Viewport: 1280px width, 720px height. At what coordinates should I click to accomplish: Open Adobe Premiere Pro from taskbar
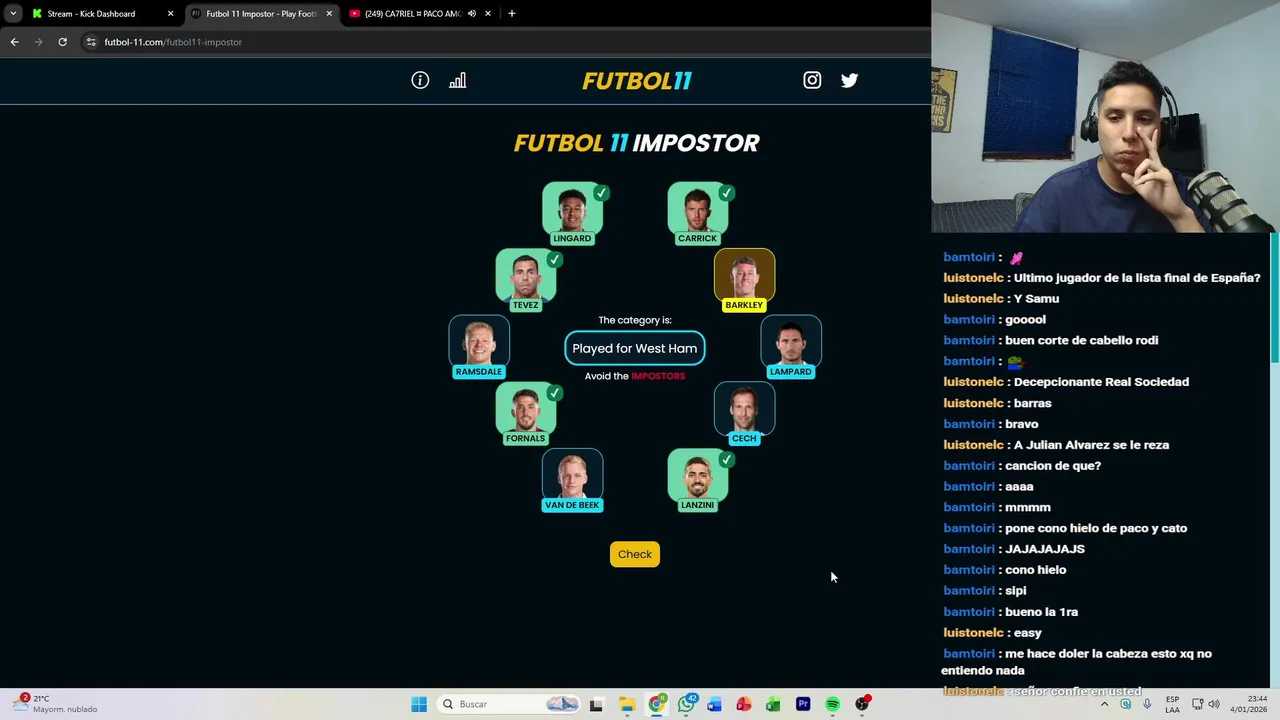click(x=803, y=704)
